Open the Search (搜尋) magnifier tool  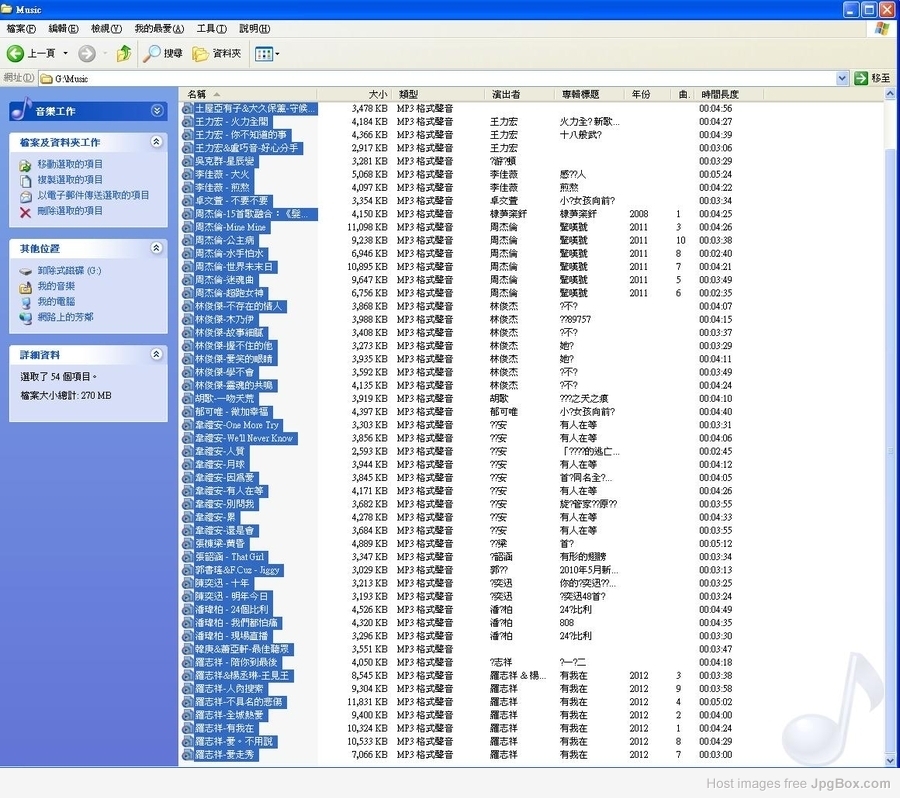(152, 53)
